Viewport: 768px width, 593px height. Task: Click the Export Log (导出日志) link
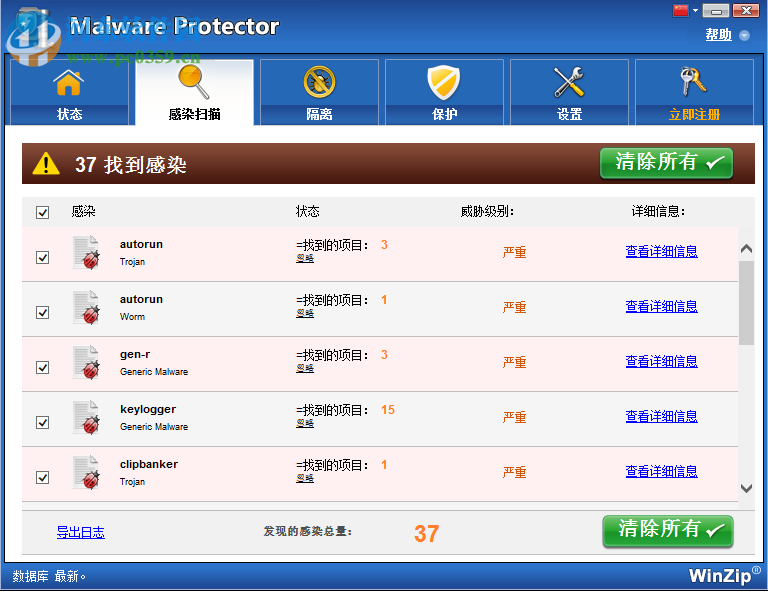(x=81, y=532)
